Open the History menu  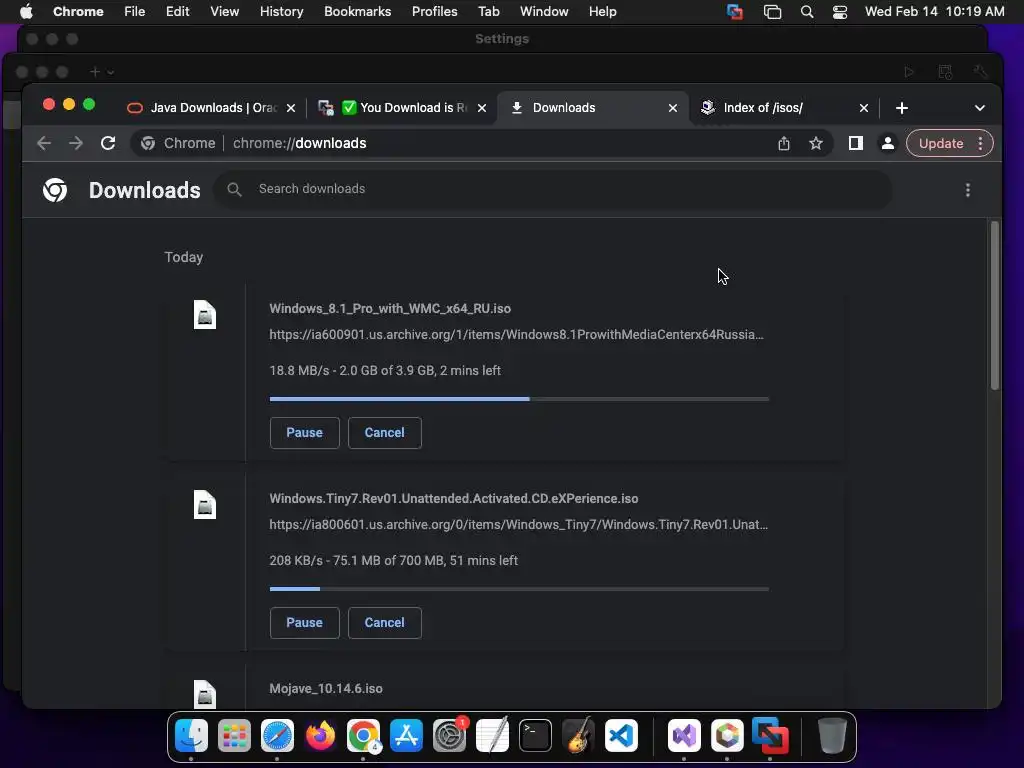tap(281, 12)
